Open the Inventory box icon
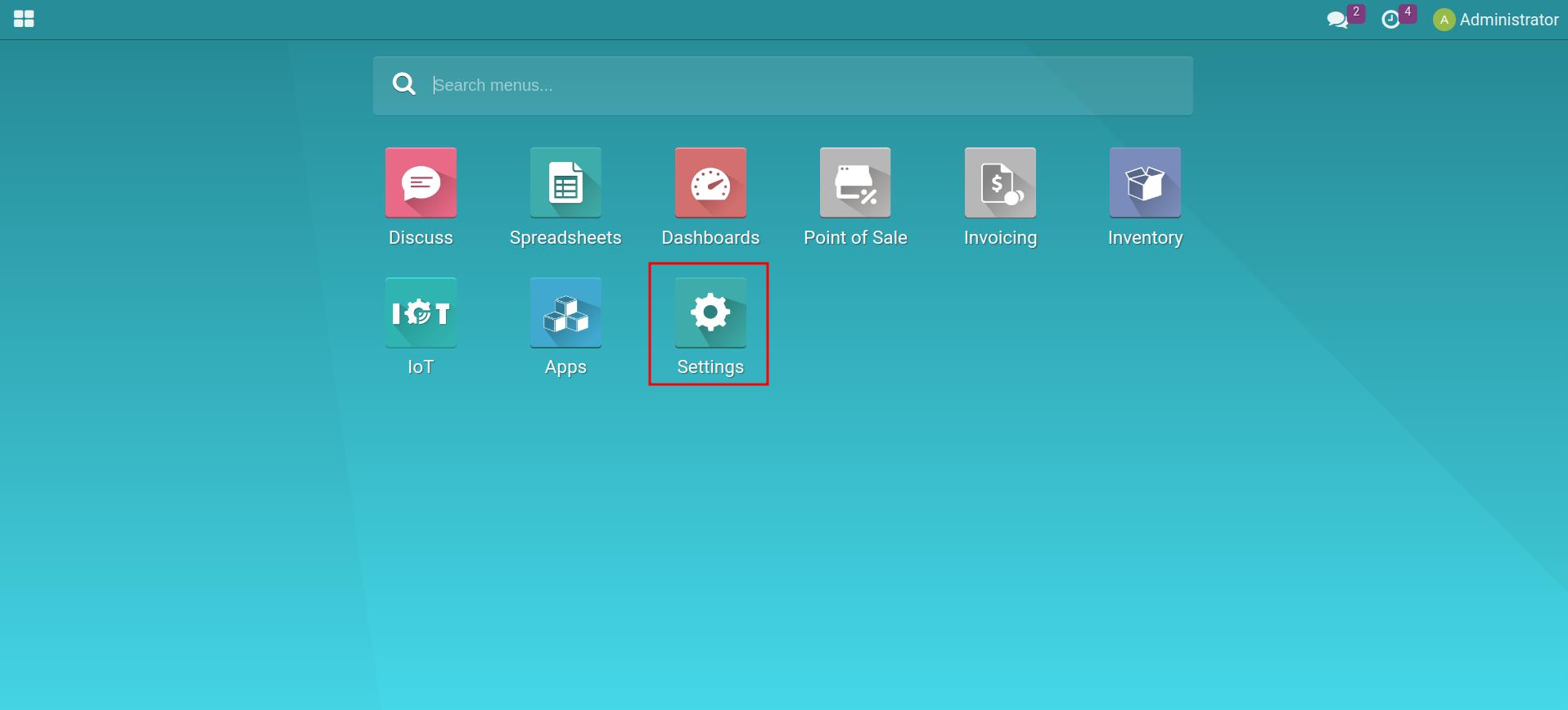This screenshot has width=1568, height=710. [x=1145, y=182]
